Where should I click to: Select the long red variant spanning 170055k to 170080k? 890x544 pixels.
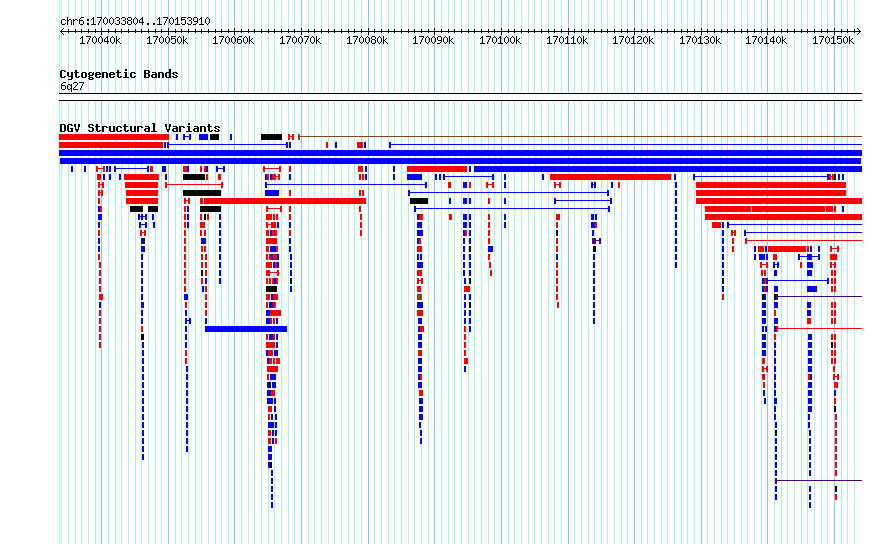pyautogui.click(x=285, y=201)
